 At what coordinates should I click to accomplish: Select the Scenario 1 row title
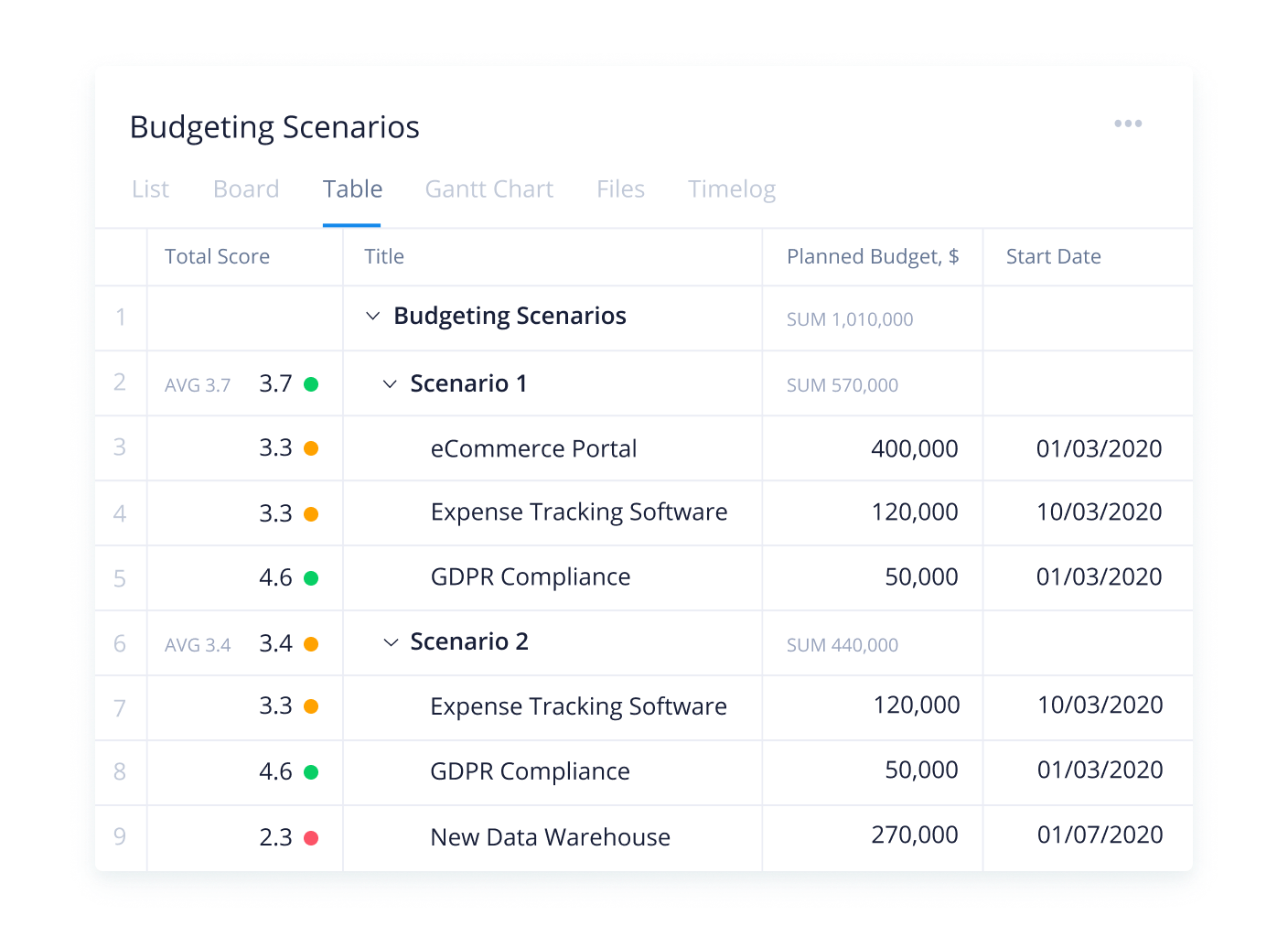tap(468, 384)
